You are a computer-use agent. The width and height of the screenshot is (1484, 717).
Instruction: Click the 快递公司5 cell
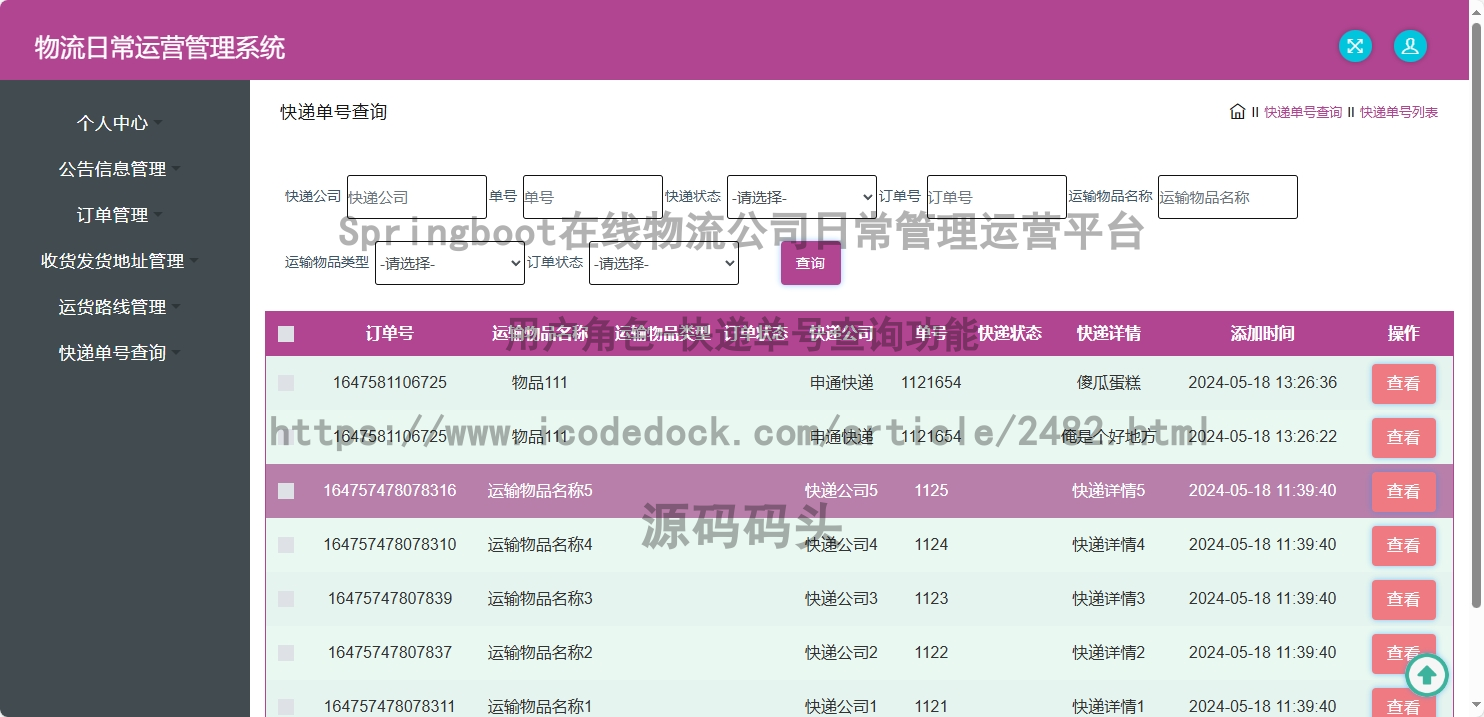coord(841,491)
